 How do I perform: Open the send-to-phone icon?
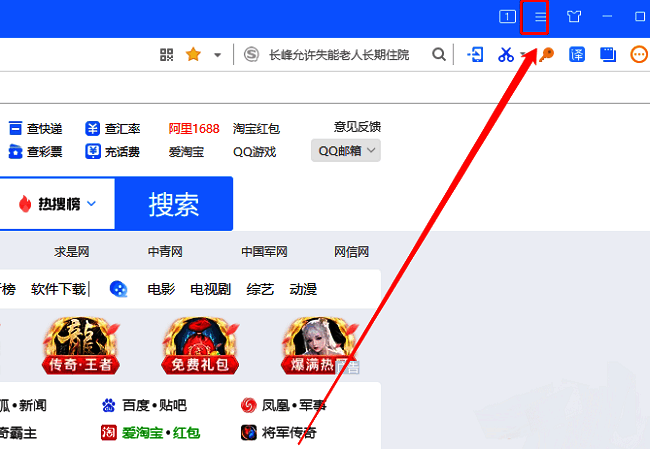[x=475, y=54]
